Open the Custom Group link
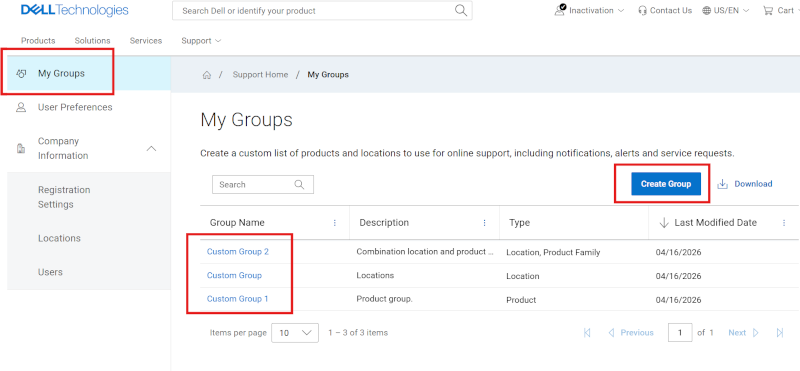The height and width of the screenshot is (371, 800). click(x=234, y=275)
